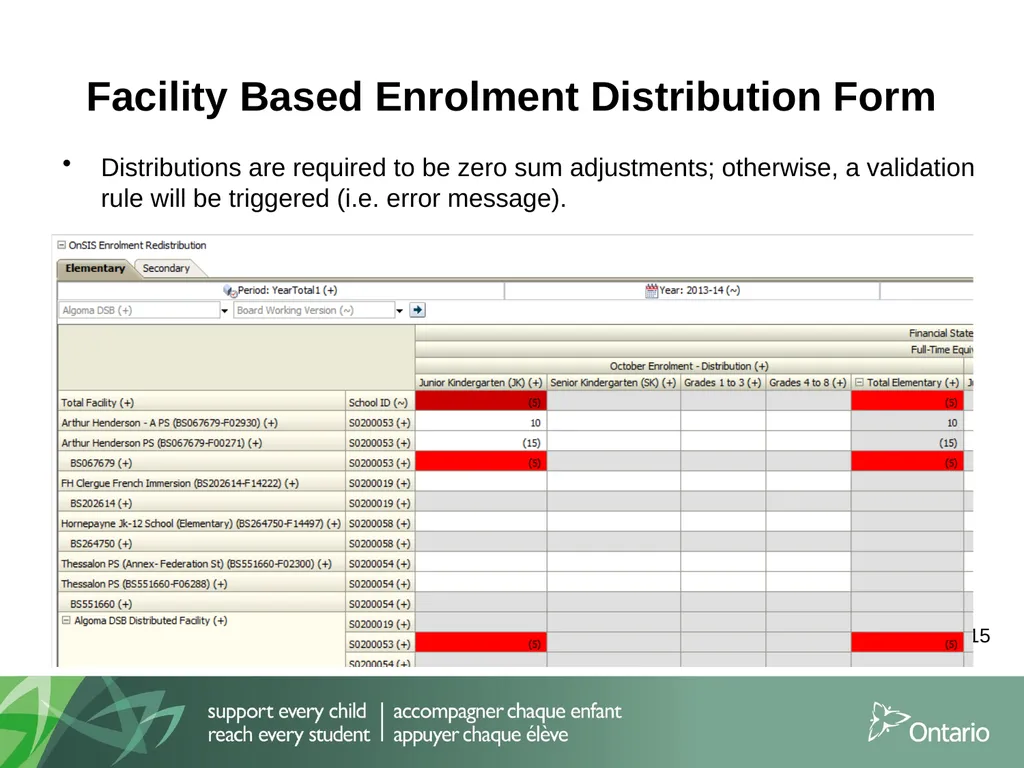Screen dimensions: 1024x768
Task: Open the Board Working Version dropdown arrow
Action: click(400, 311)
